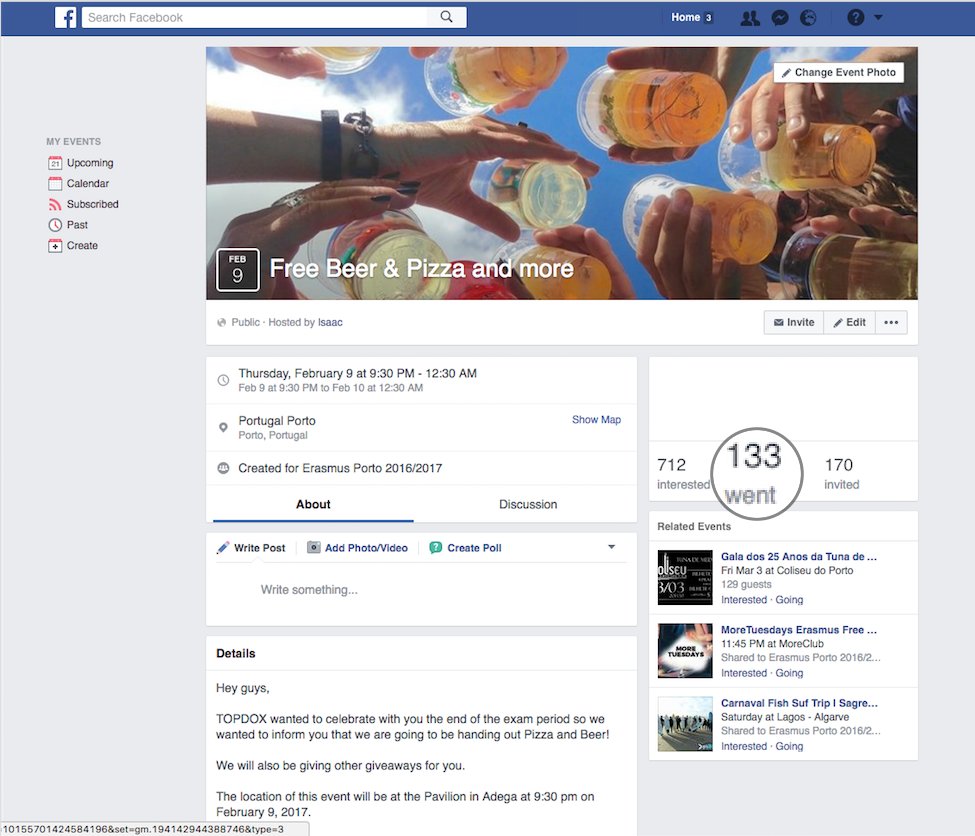Image resolution: width=975 pixels, height=836 pixels.
Task: Click the Feb 9 date badge
Action: (238, 270)
